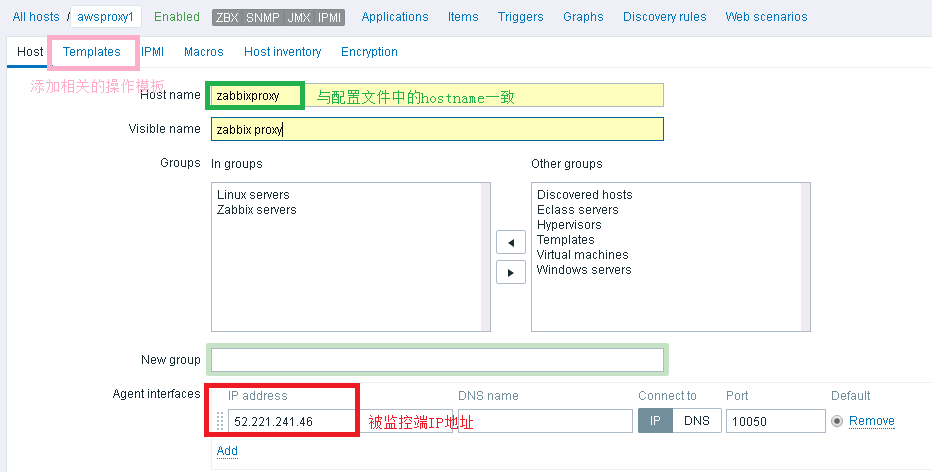Toggle the Enabled host status link
The width and height of the screenshot is (932, 472).
click(177, 17)
